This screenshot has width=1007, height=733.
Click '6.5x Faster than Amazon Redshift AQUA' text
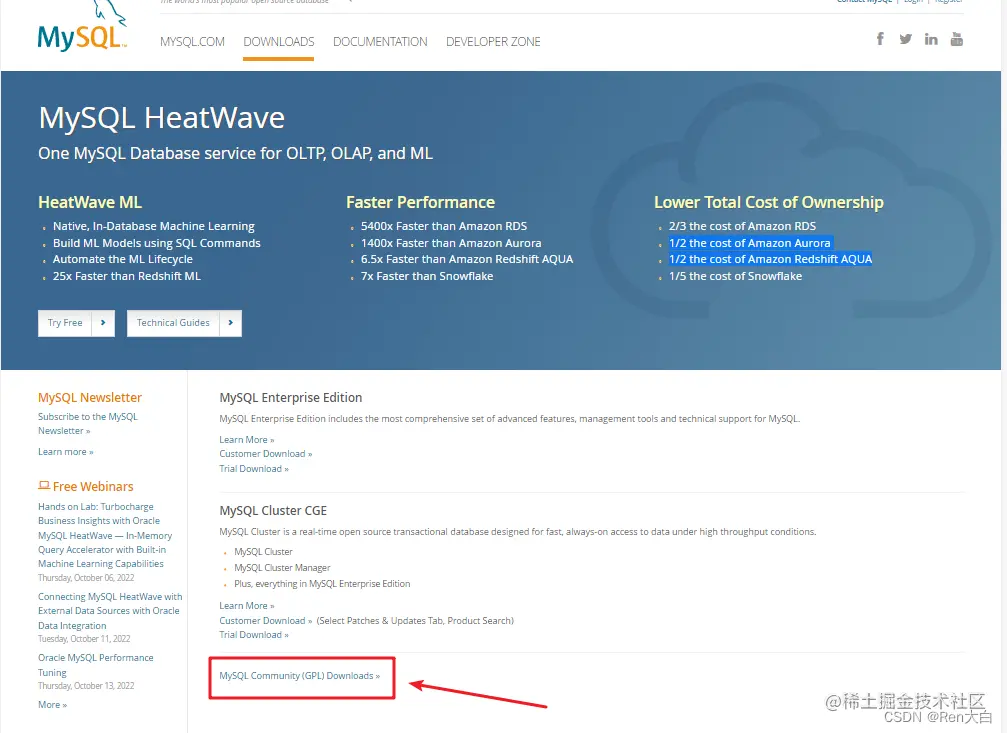tap(467, 259)
